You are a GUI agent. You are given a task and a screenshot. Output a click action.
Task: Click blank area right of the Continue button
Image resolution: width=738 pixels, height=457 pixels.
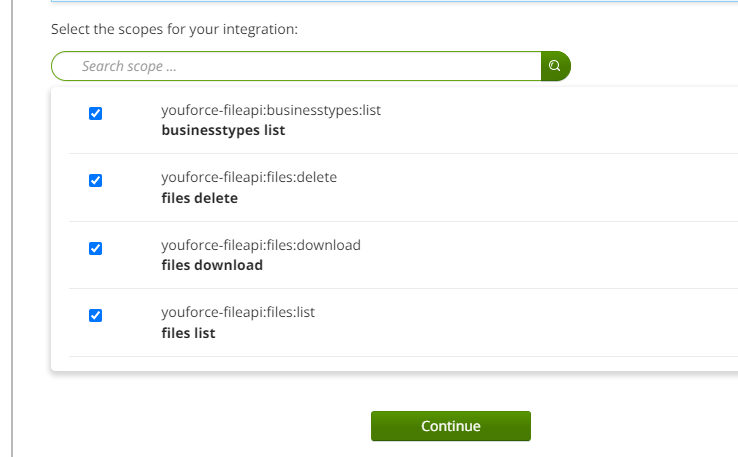[630, 426]
